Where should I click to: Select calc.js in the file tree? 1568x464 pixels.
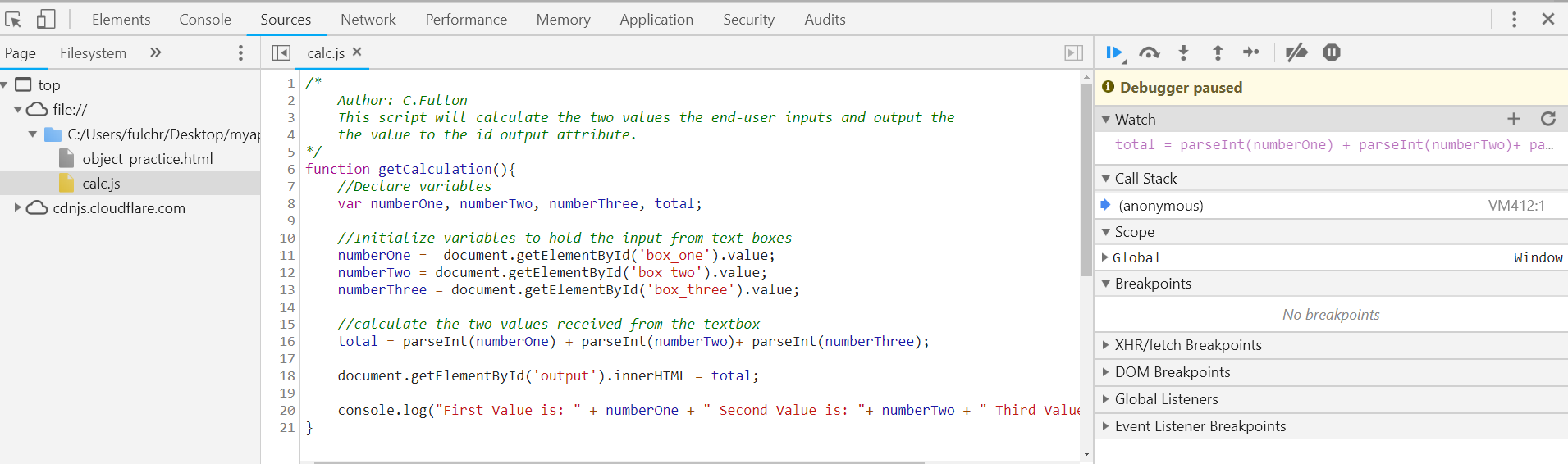[101, 184]
